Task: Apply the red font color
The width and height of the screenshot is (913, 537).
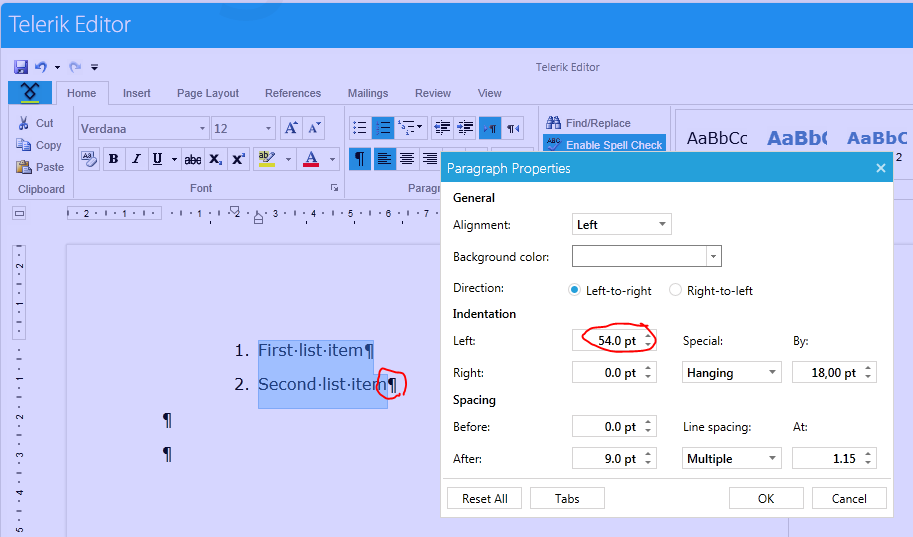Action: [312, 158]
